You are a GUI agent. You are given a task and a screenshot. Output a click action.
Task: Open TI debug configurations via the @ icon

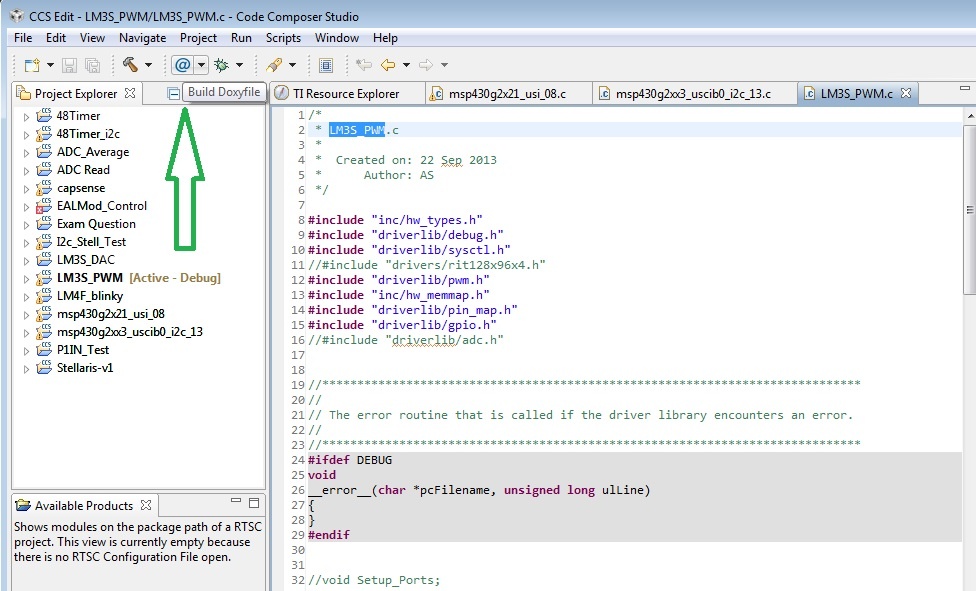tap(183, 64)
